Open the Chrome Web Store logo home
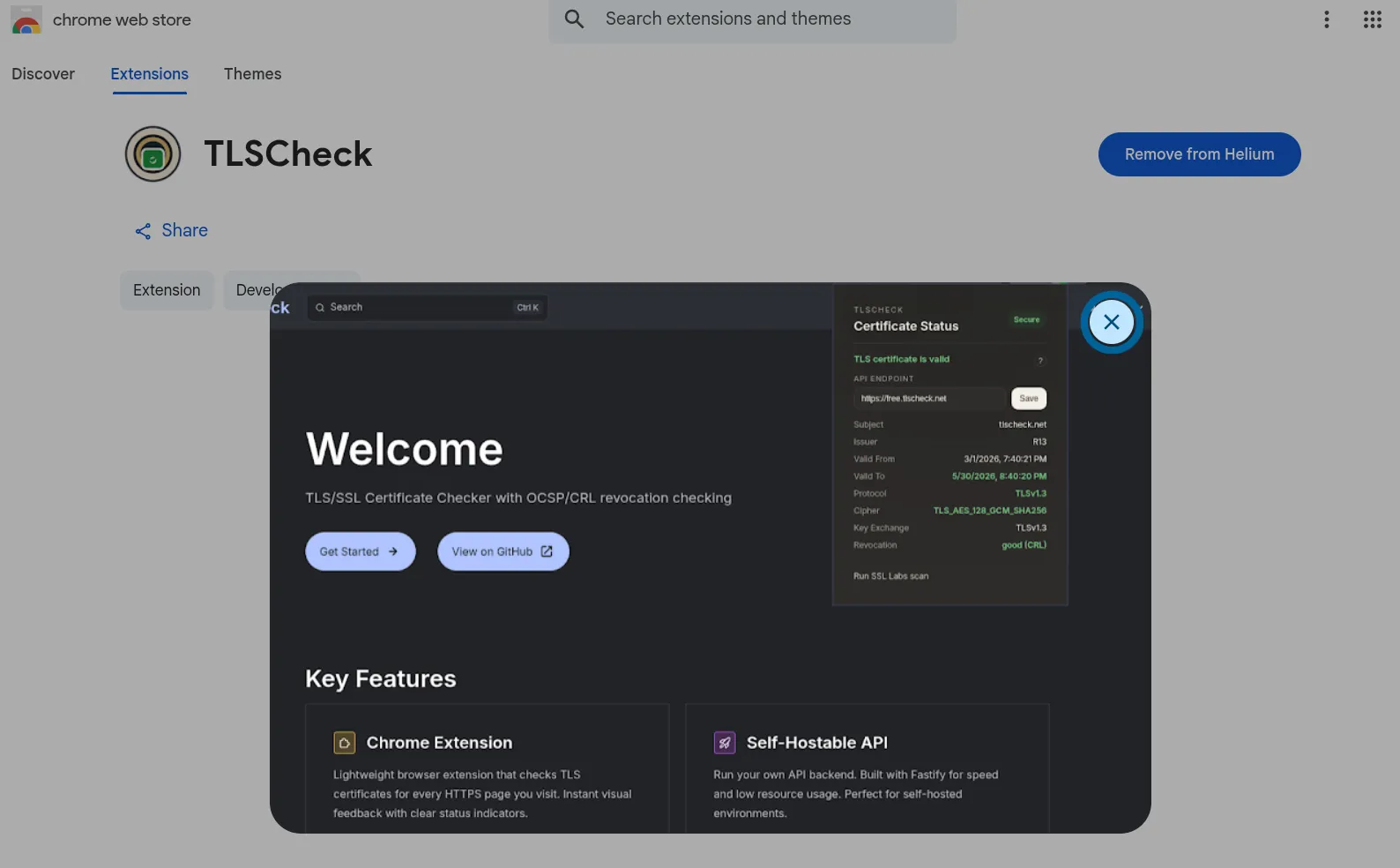 click(x=26, y=19)
